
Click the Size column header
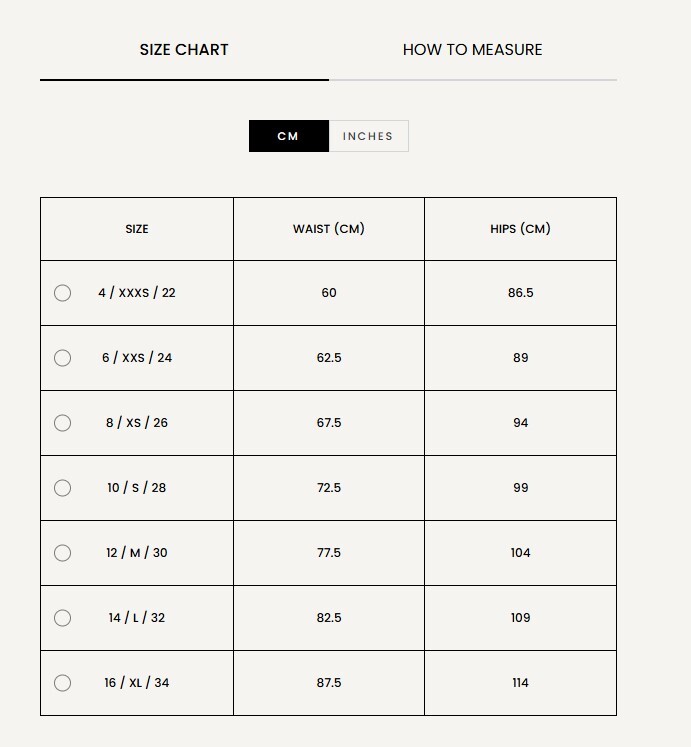137,229
